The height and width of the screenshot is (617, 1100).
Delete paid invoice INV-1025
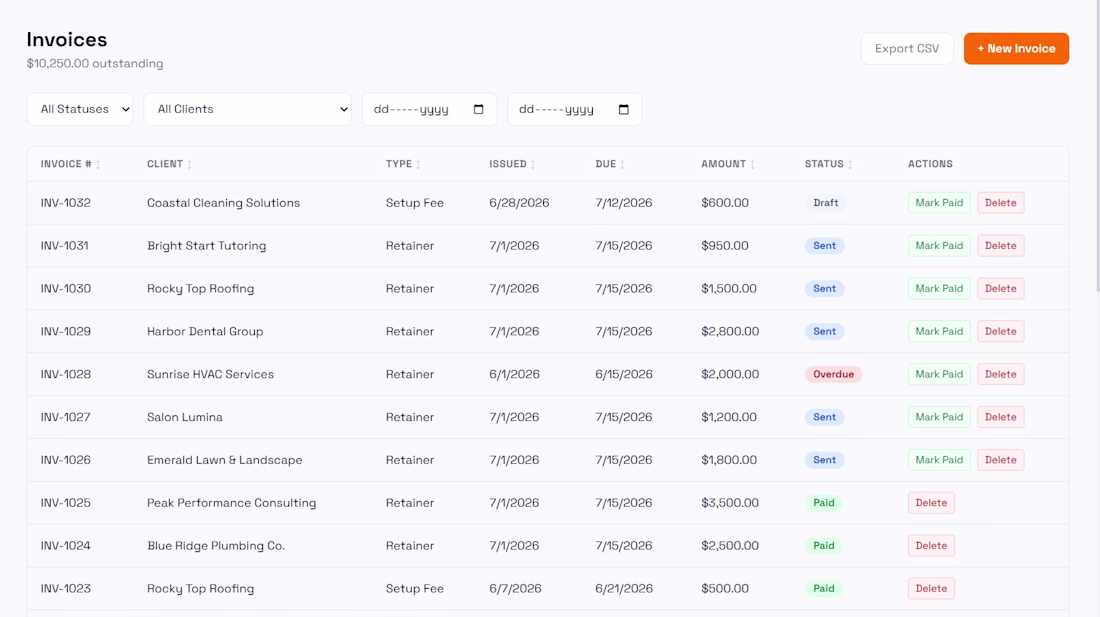(931, 503)
